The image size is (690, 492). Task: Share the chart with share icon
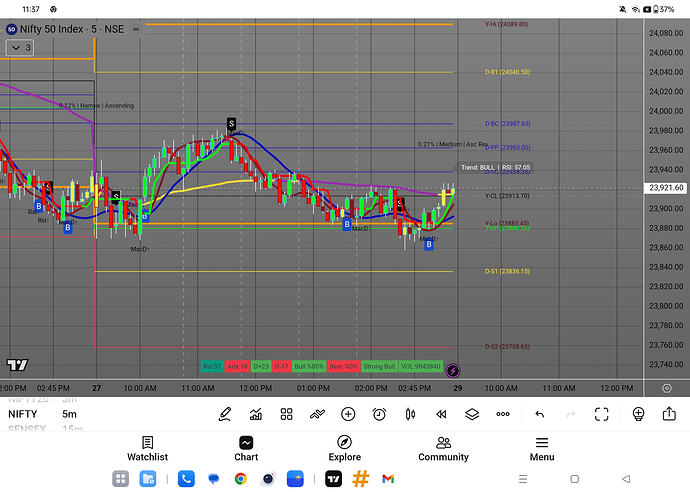tap(669, 414)
